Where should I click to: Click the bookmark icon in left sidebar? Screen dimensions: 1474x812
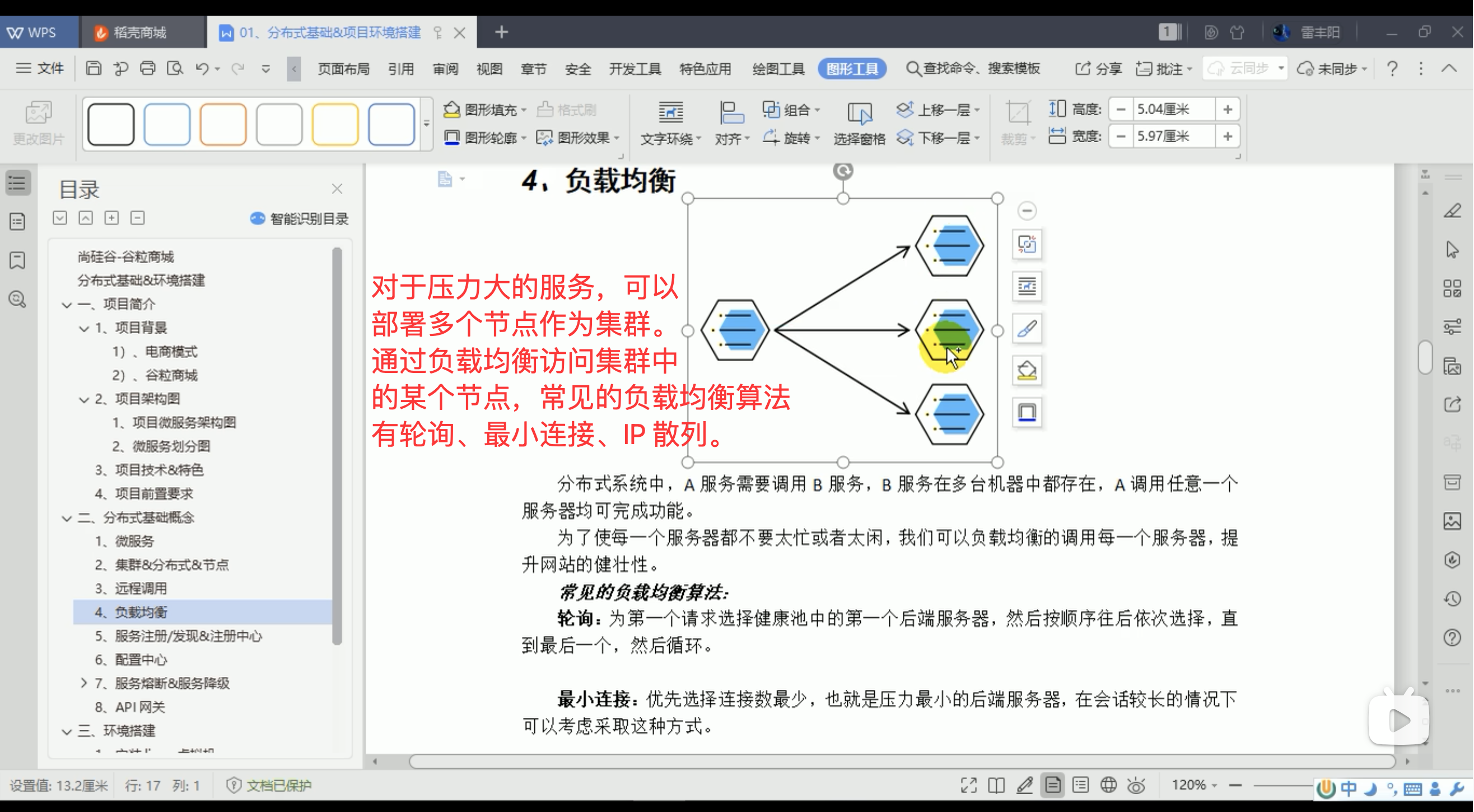pyautogui.click(x=17, y=260)
